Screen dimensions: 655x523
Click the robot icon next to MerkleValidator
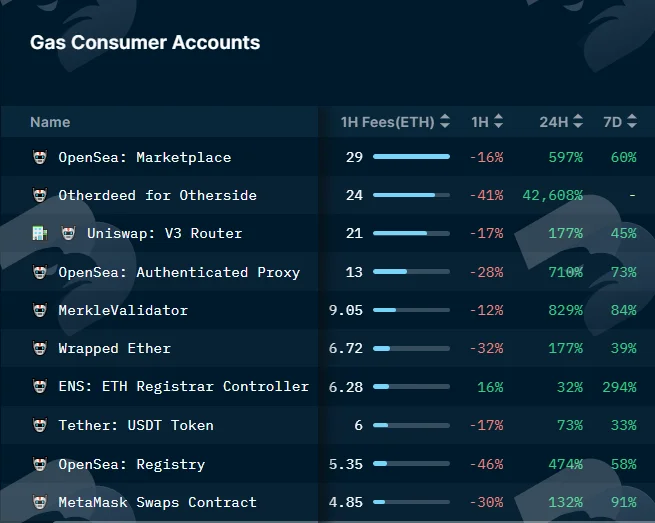click(x=40, y=310)
